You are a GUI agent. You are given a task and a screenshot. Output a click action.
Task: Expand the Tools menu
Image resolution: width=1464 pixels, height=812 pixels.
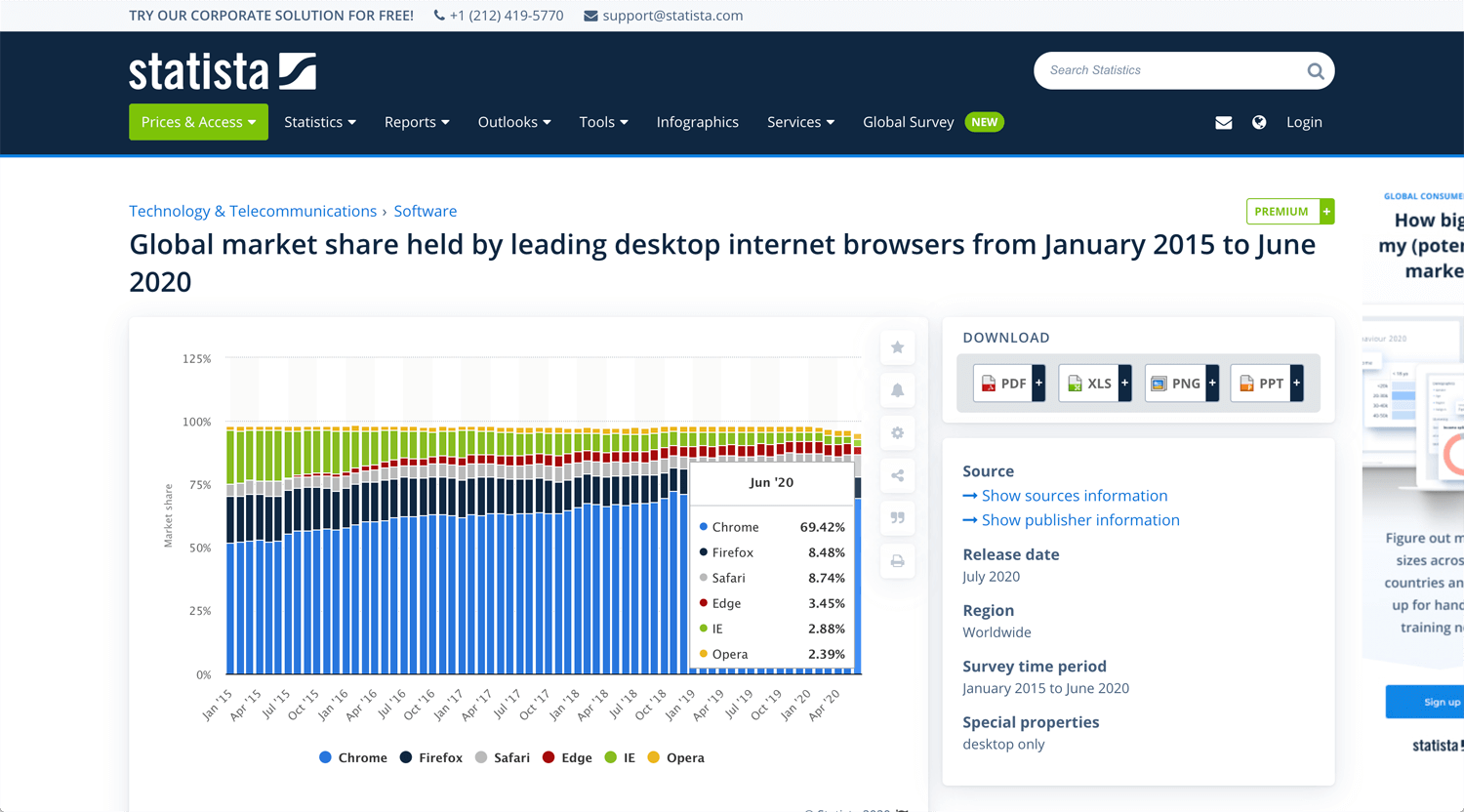(x=603, y=122)
